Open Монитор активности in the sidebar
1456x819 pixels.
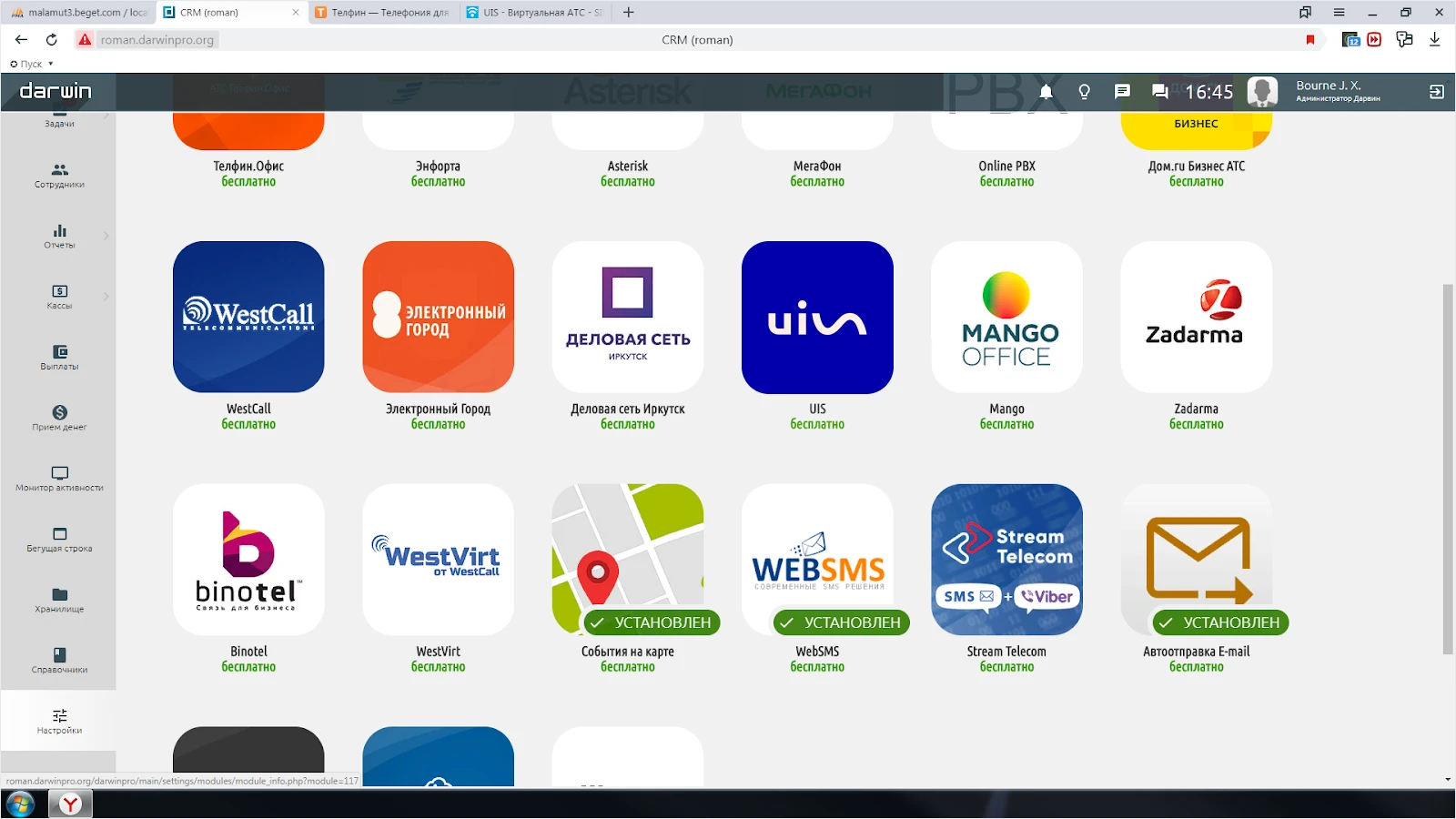(x=59, y=480)
